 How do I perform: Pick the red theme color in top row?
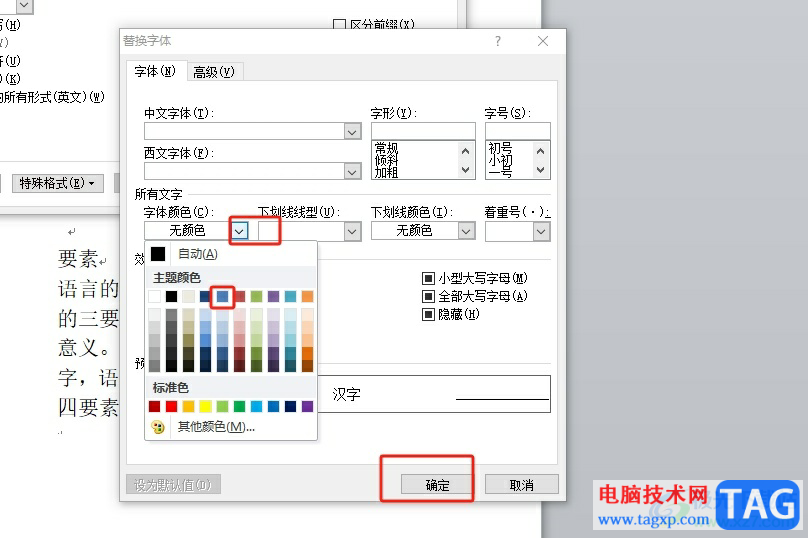pos(240,296)
